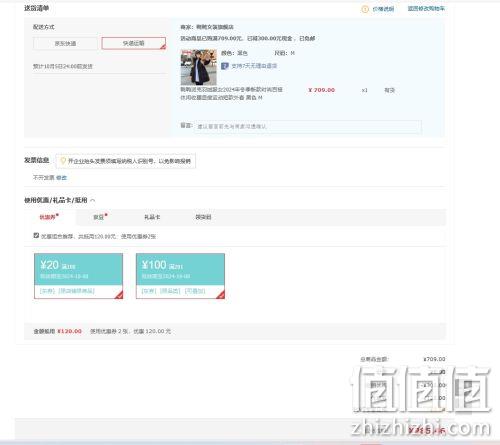Choose 京东快递 delivery method
The height and width of the screenshot is (445, 500).
[x=65, y=43]
